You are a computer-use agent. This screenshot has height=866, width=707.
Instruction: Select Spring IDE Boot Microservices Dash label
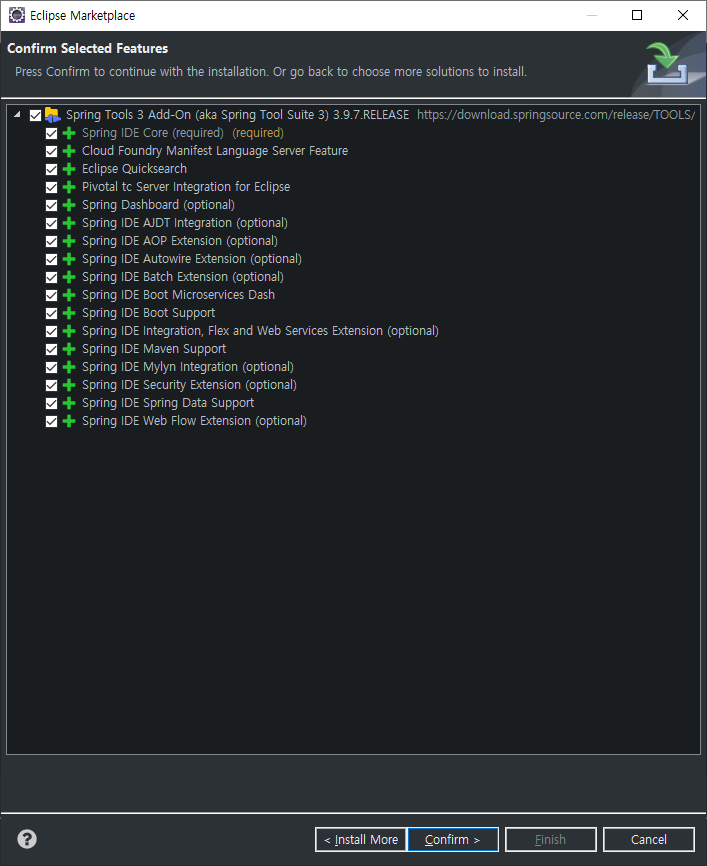(178, 295)
